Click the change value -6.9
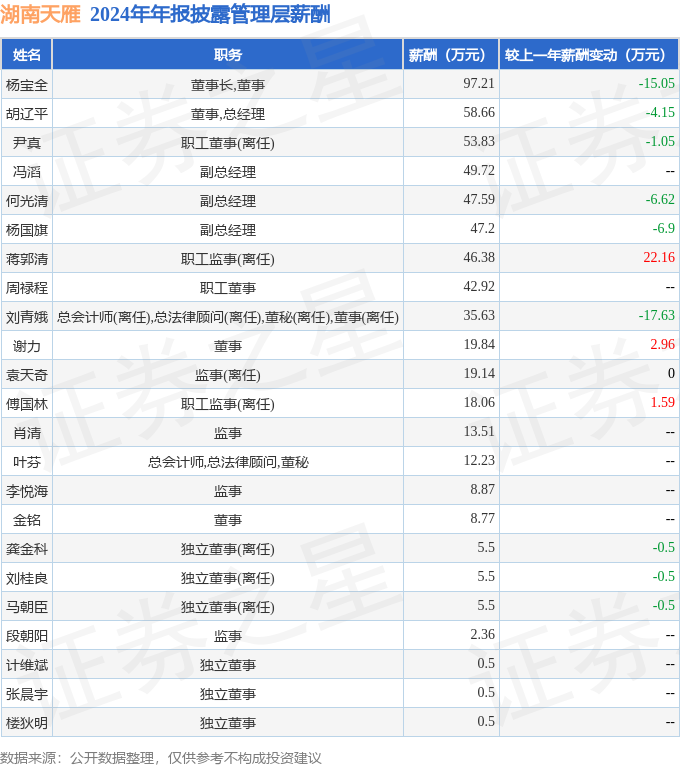 pos(663,228)
